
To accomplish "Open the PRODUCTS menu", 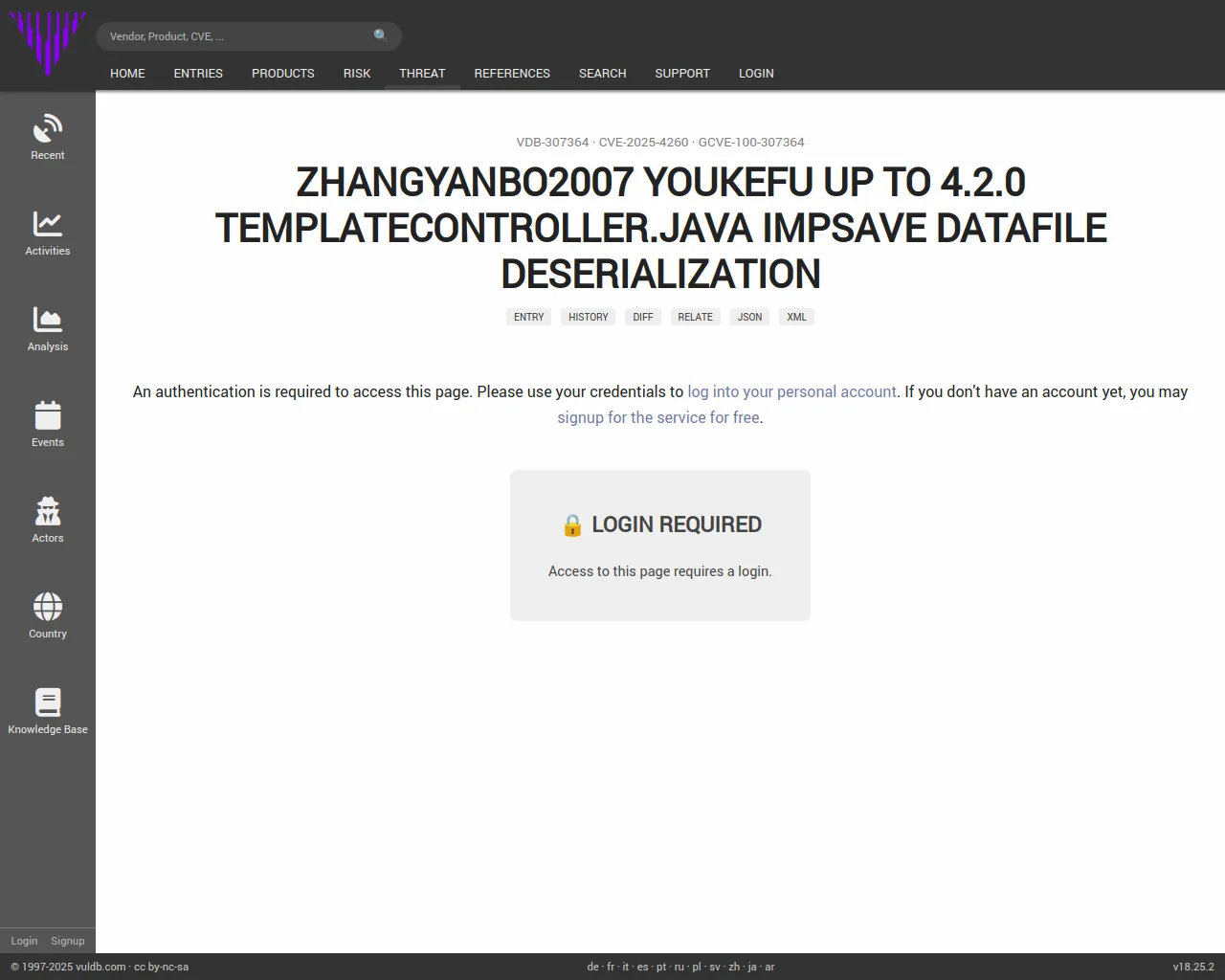I will click(x=282, y=73).
